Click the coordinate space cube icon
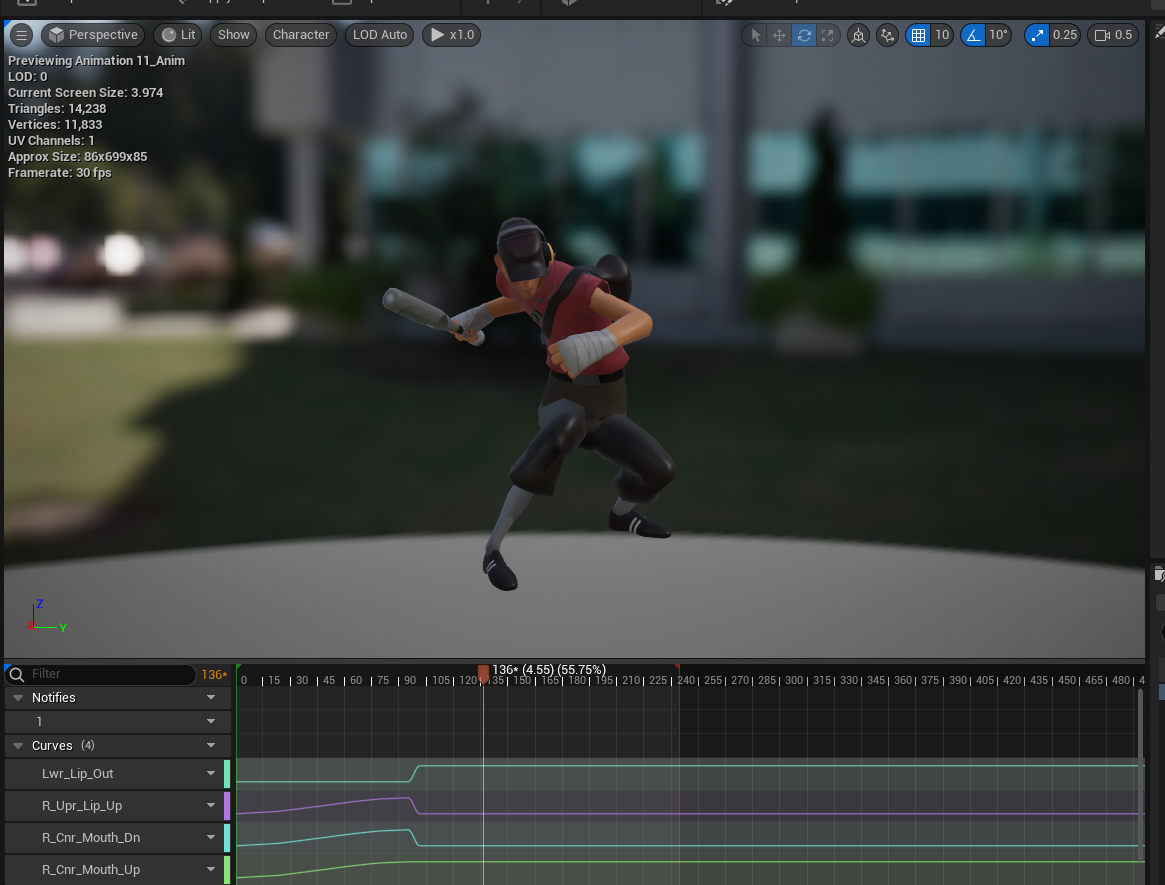 (858, 35)
